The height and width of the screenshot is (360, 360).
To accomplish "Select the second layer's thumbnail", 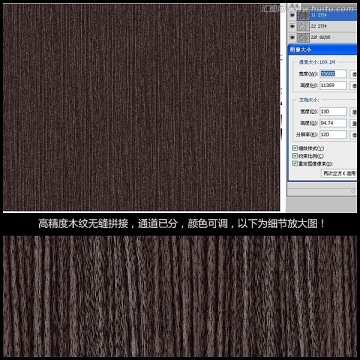I will [x=303, y=26].
